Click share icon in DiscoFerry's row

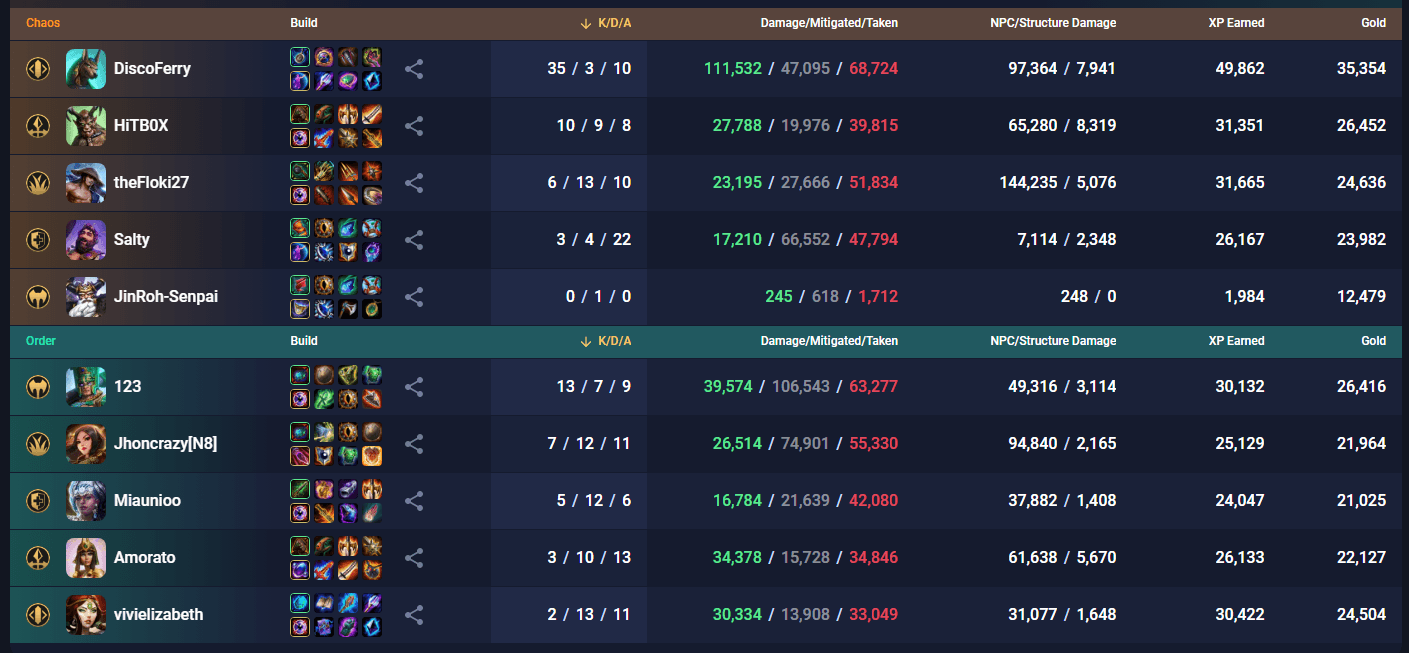point(414,69)
